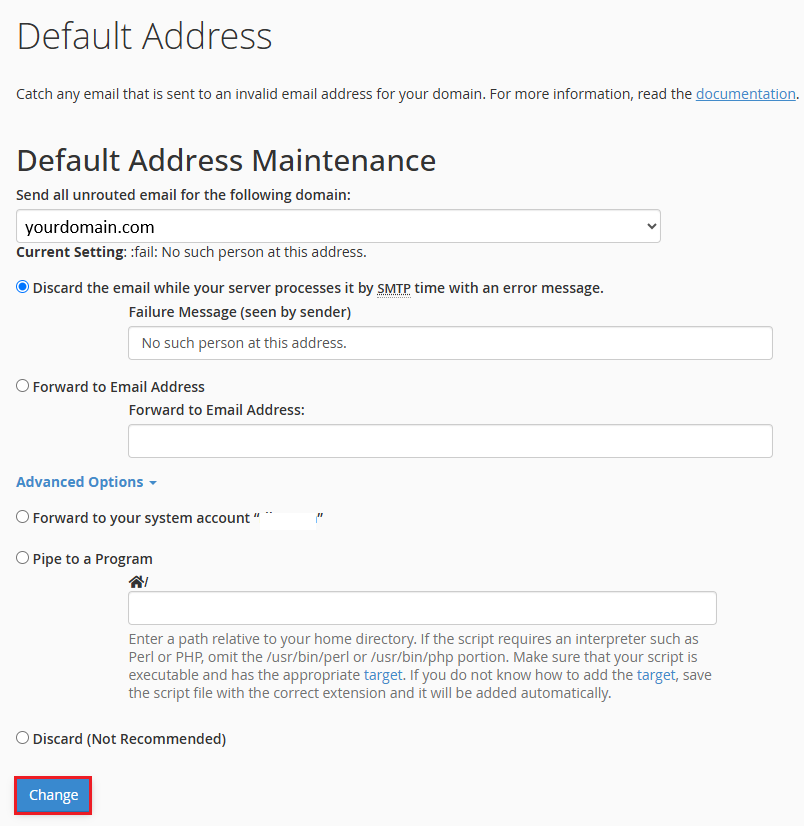This screenshot has width=804, height=826.
Task: Click the Current Setting status text
Action: (x=191, y=252)
